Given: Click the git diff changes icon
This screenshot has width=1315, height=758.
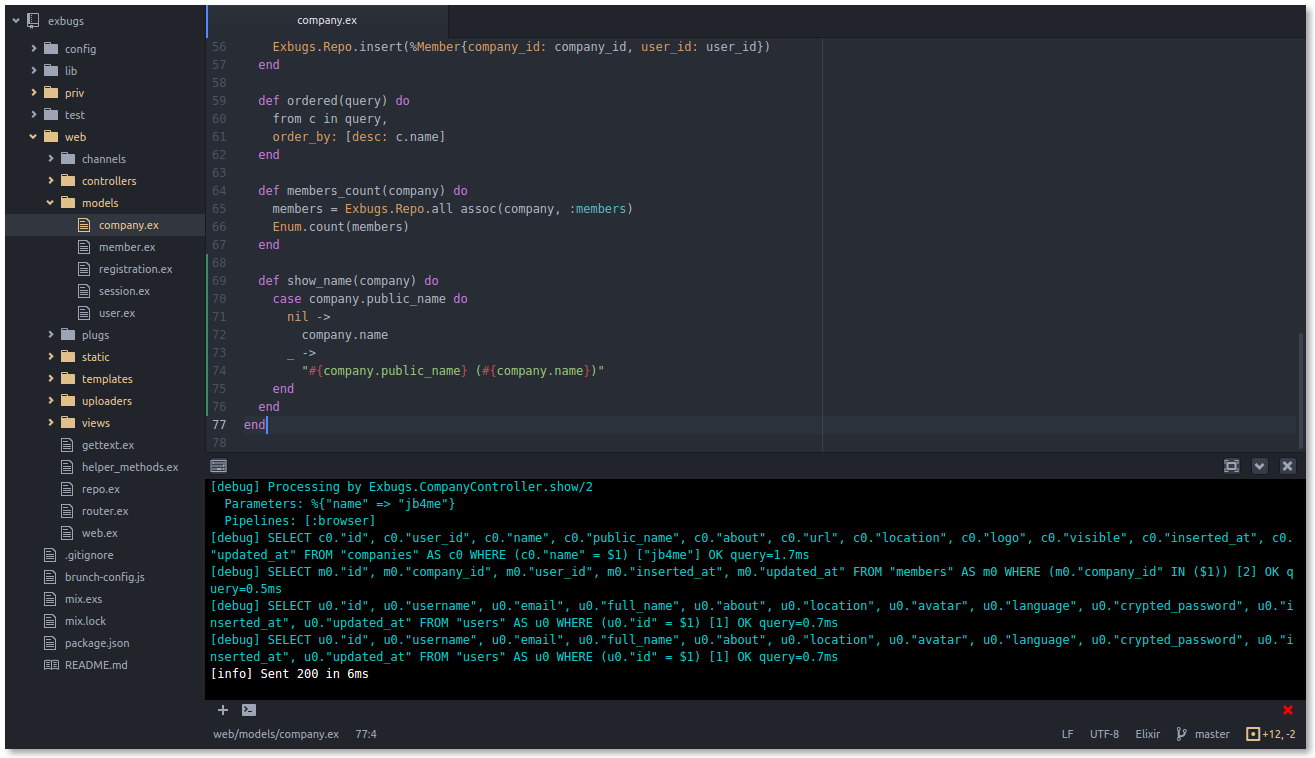Looking at the screenshot, I should coord(1253,734).
